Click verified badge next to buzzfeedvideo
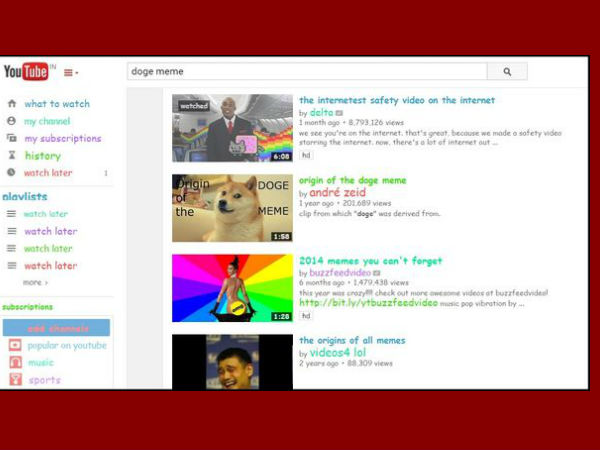This screenshot has width=600, height=450. point(377,273)
